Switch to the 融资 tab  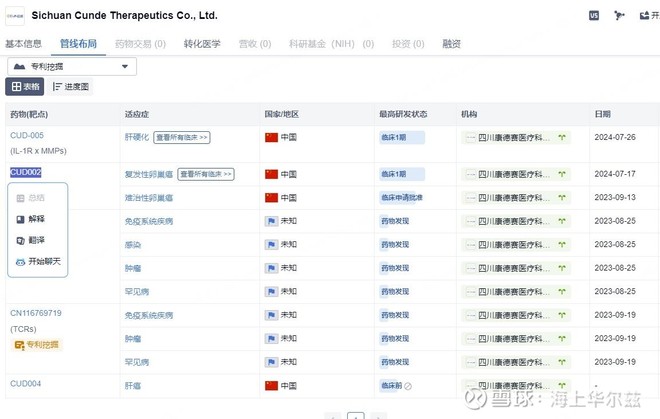click(451, 44)
